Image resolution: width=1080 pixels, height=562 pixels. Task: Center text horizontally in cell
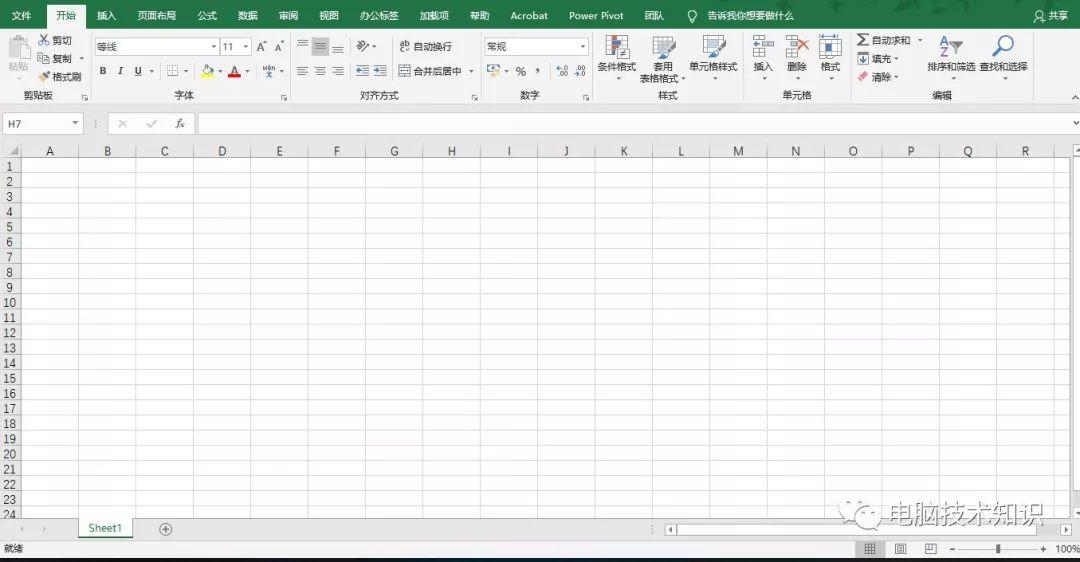click(320, 71)
